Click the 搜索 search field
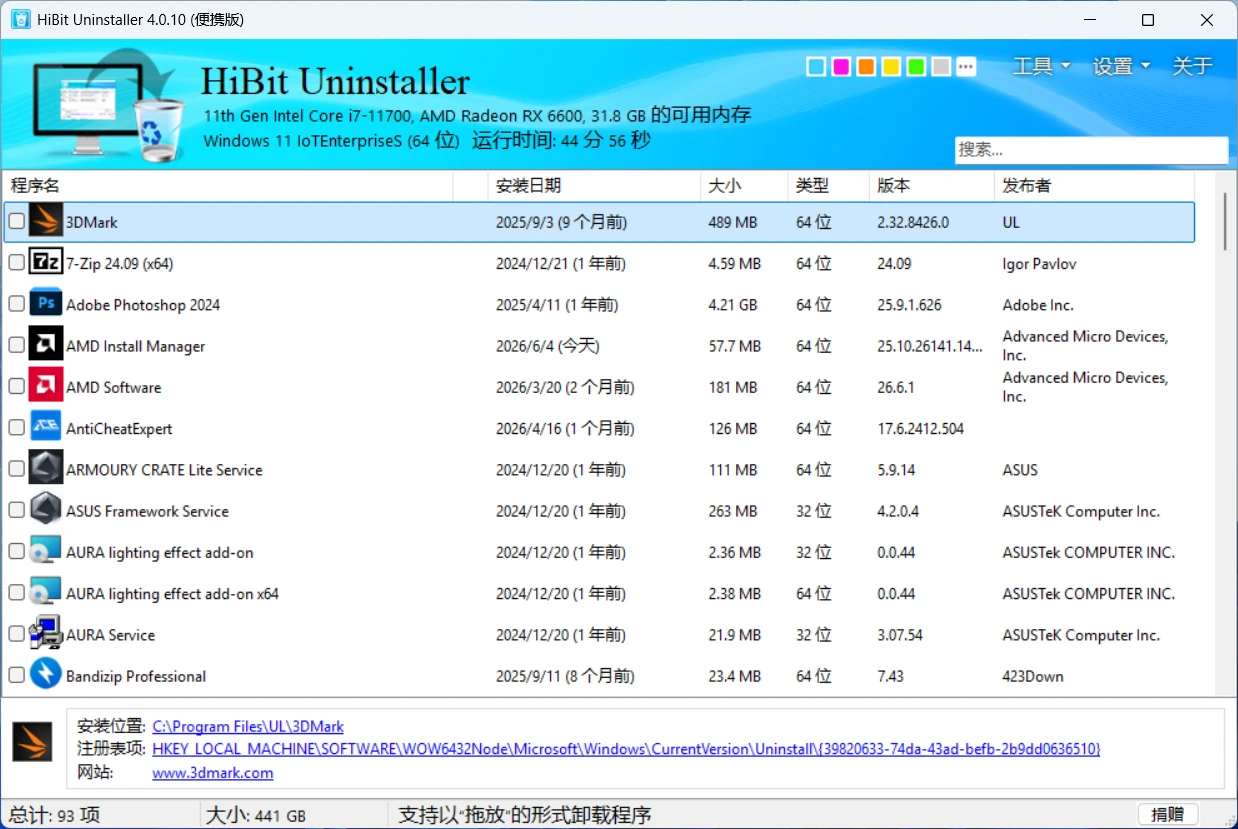The image size is (1238, 829). [x=1091, y=150]
